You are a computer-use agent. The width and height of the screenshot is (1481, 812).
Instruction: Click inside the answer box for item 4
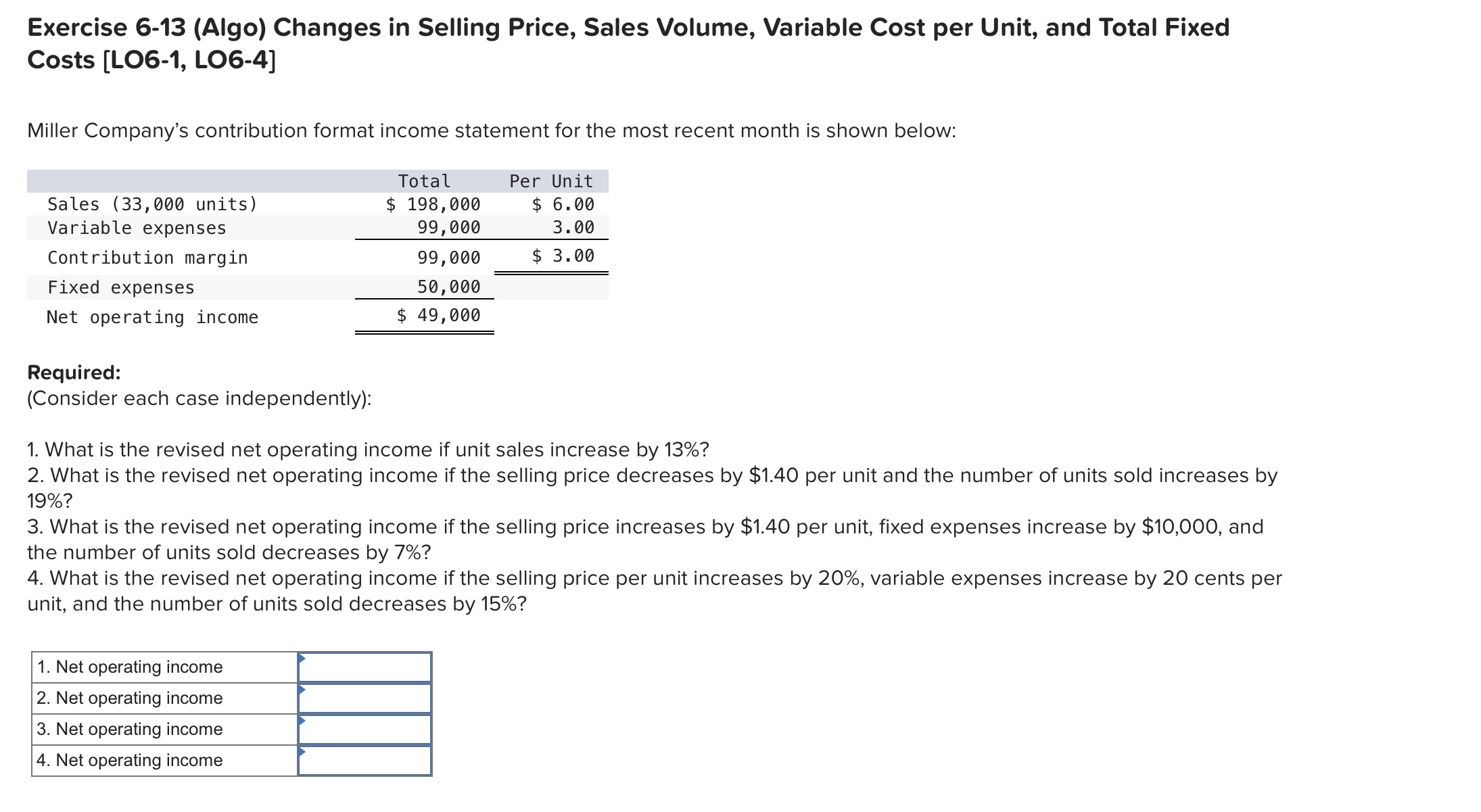coord(365,760)
